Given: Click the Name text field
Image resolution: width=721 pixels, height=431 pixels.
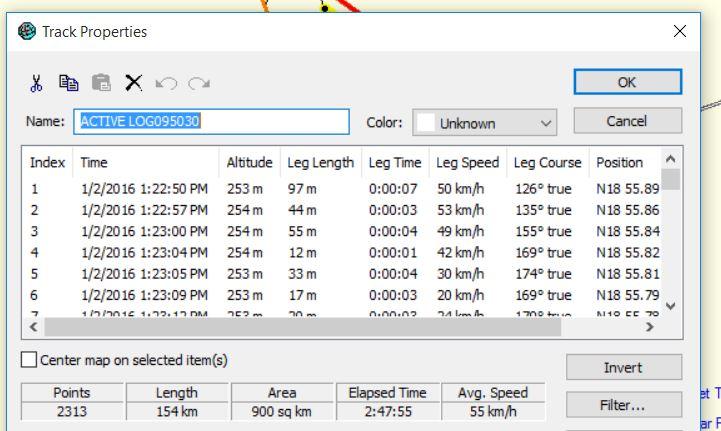Looking at the screenshot, I should [213, 122].
